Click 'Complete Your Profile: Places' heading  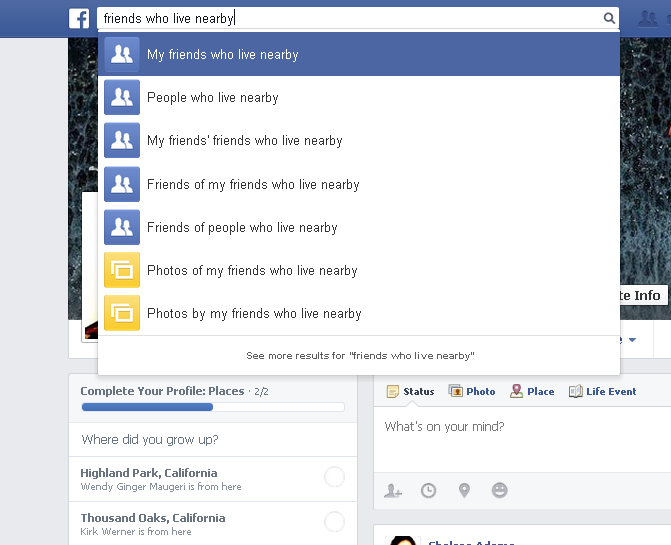[162, 391]
